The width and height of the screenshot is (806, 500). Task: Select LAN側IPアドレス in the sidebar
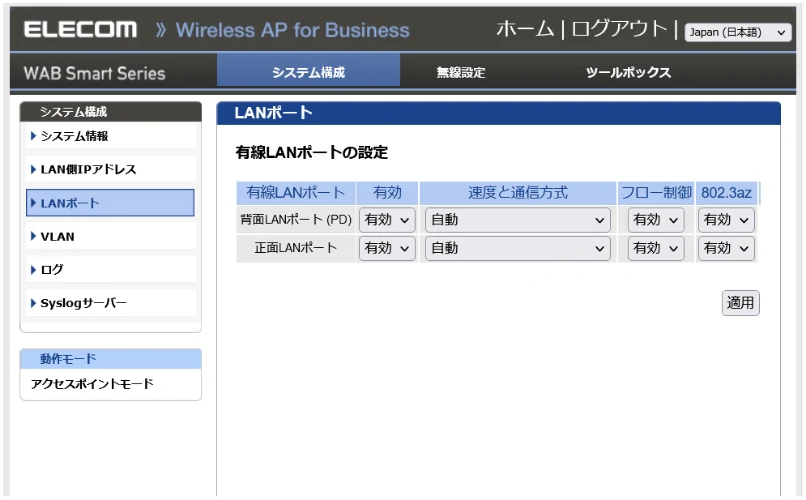click(x=111, y=169)
